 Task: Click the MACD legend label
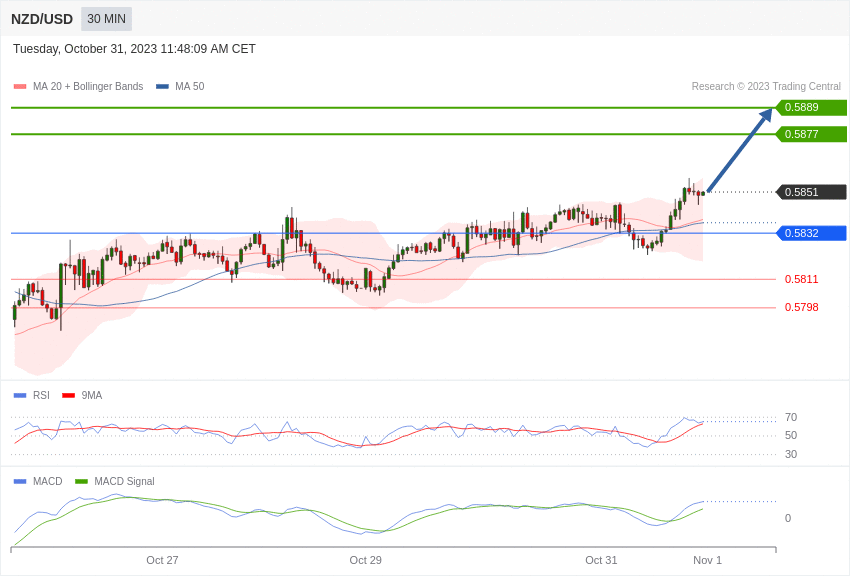coord(48,481)
